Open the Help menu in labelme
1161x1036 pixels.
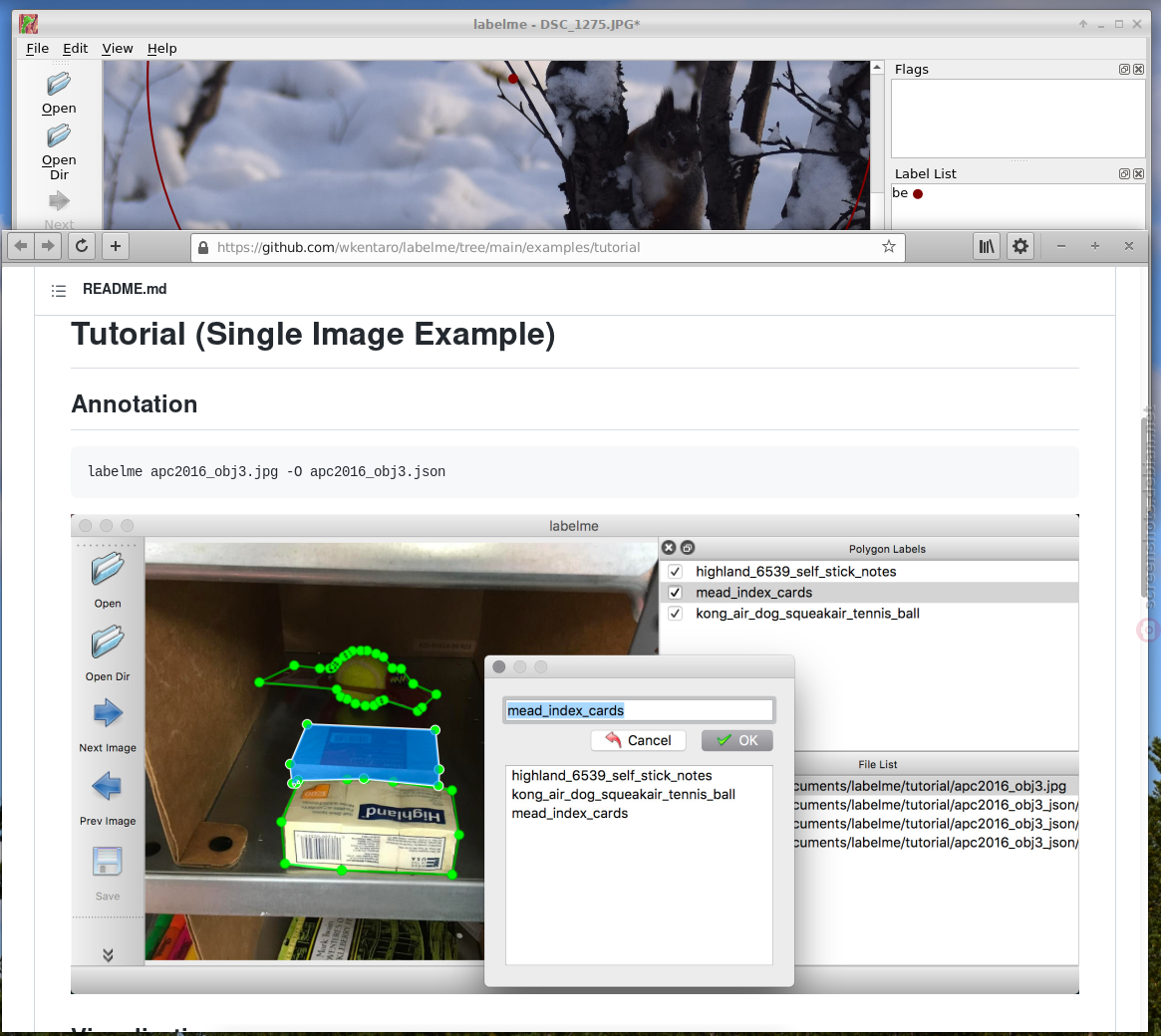pyautogui.click(x=161, y=48)
